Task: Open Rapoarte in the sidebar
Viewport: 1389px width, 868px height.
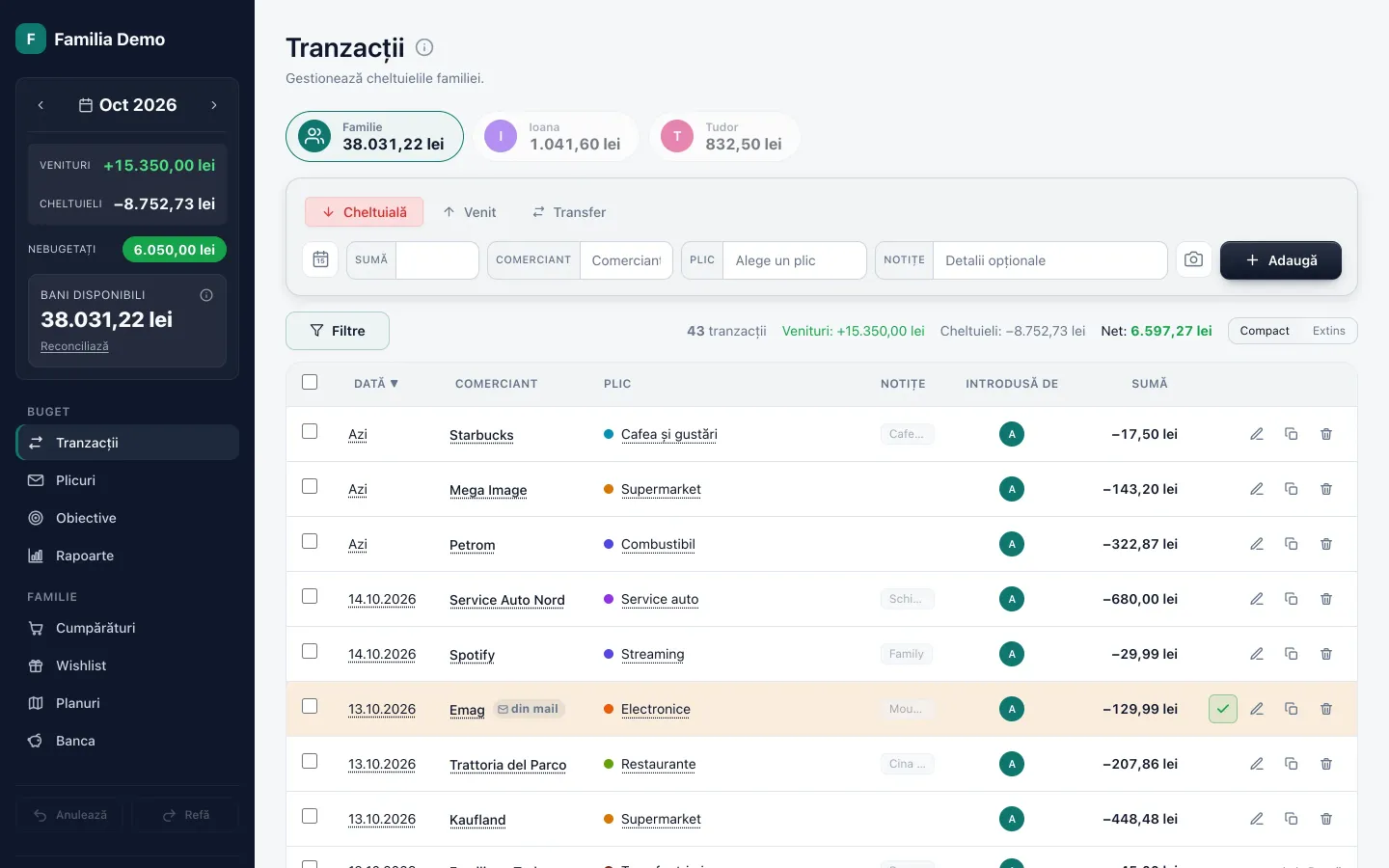Action: click(x=127, y=556)
